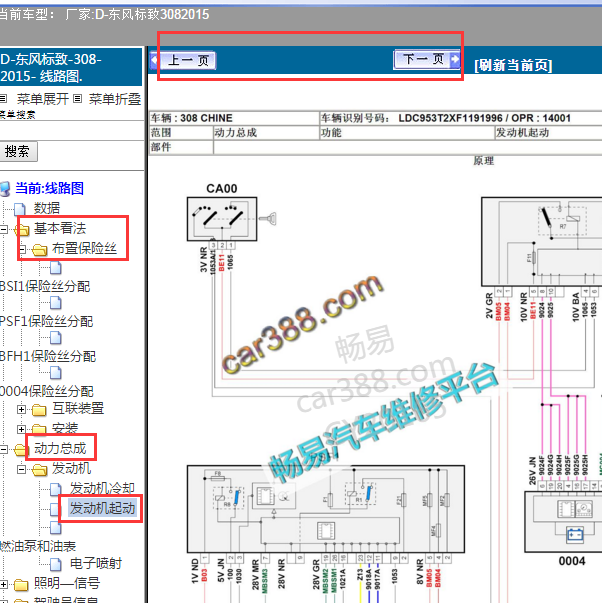Viewport: 602px width, 603px height.
Task: Click the document icon beside 电子喷射
Action: [x=56, y=564]
